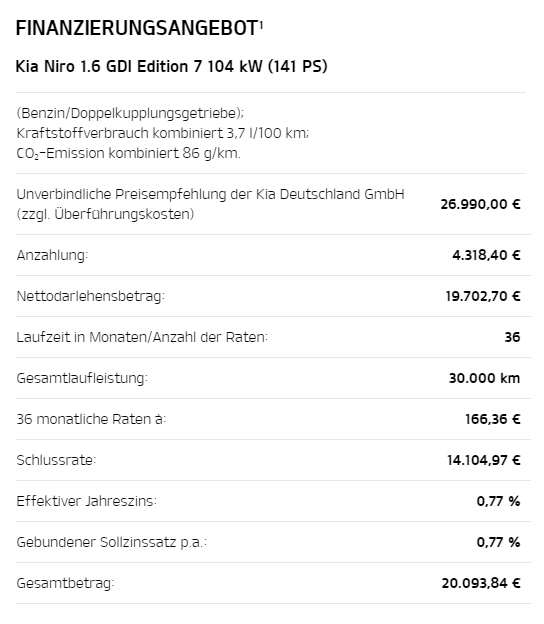Click the 36 monatliche Raten label
This screenshot has width=544, height=624.
(91, 419)
